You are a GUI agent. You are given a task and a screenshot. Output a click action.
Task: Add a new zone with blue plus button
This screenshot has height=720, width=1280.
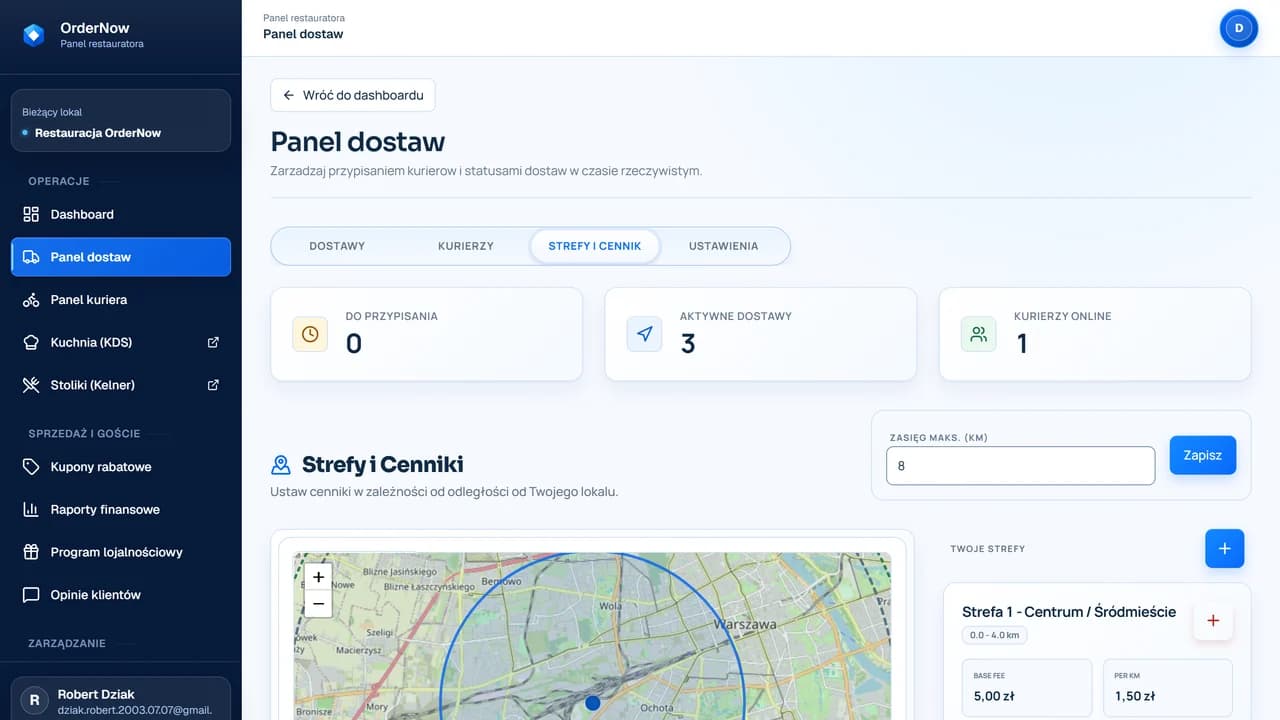[x=1225, y=549]
